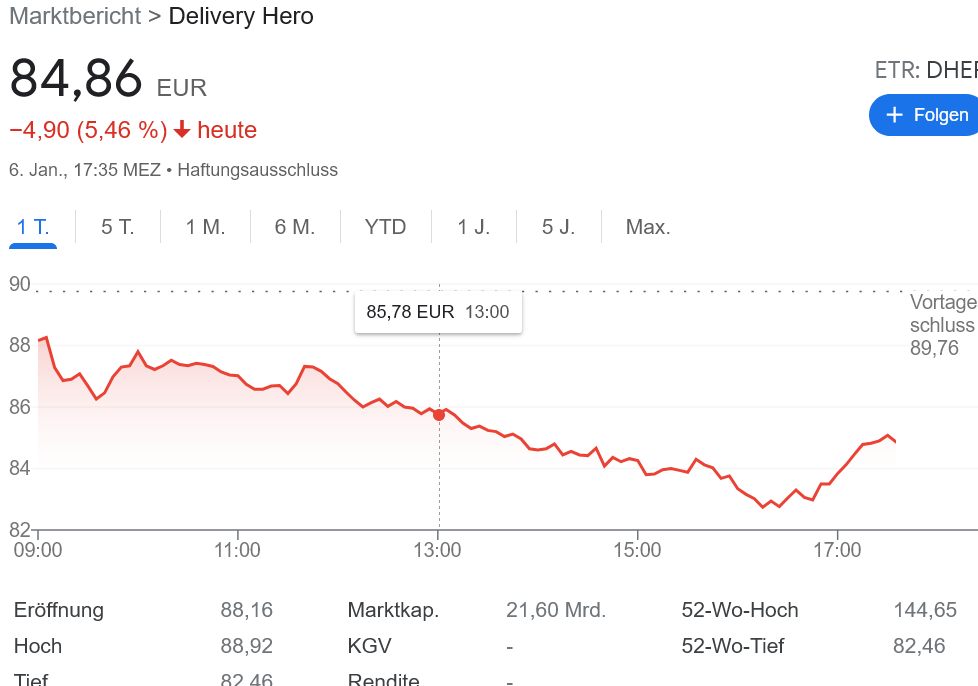978x686 pixels.
Task: Click the 15:00 time axis label
Action: click(638, 550)
